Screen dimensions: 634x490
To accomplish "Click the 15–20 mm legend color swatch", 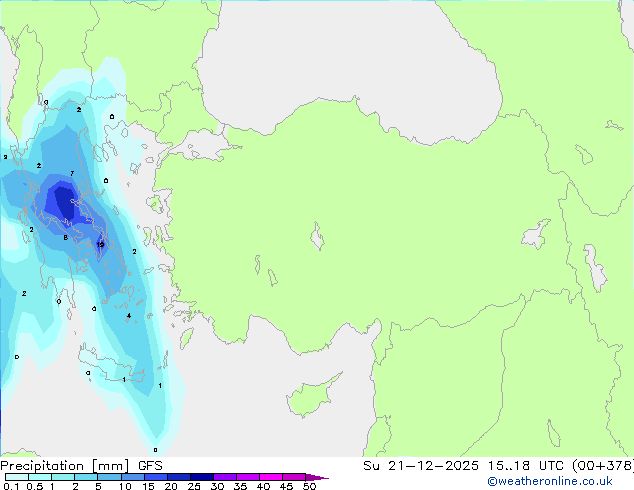I will [155, 477].
